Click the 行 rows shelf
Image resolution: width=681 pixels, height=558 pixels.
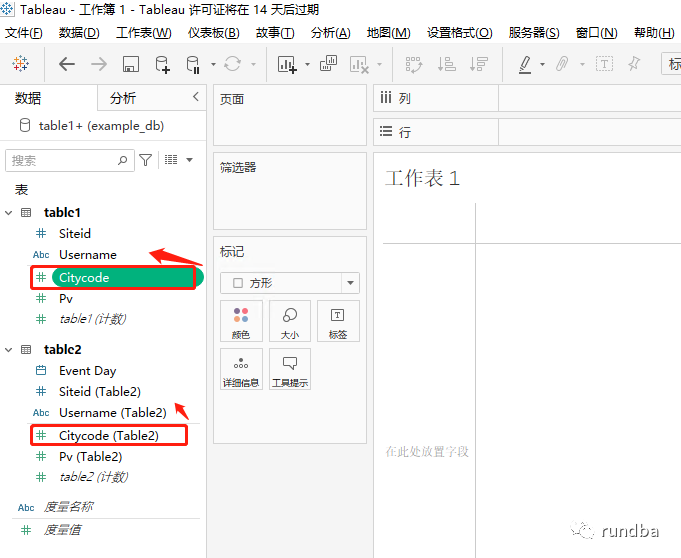tap(527, 132)
